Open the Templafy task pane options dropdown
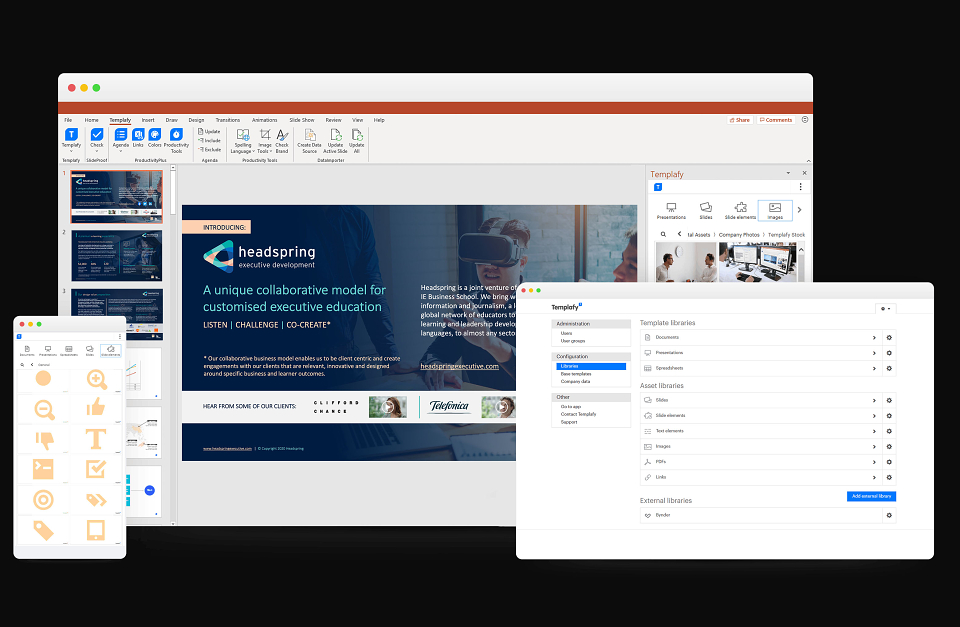Image resolution: width=960 pixels, height=627 pixels. 788,173
